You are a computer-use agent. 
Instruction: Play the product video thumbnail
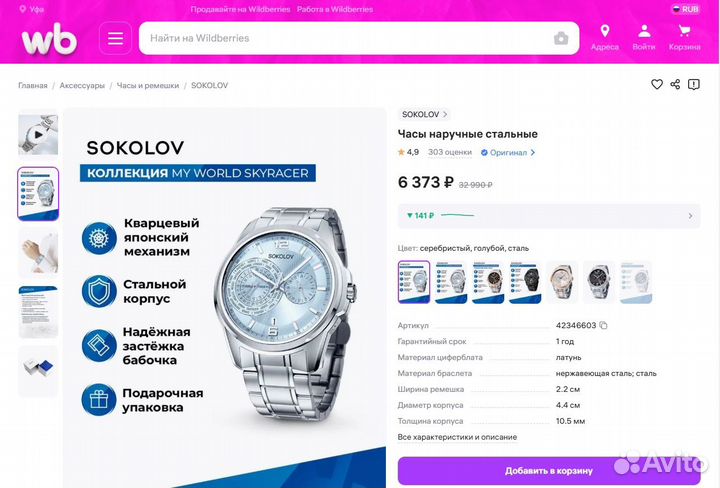[x=38, y=135]
